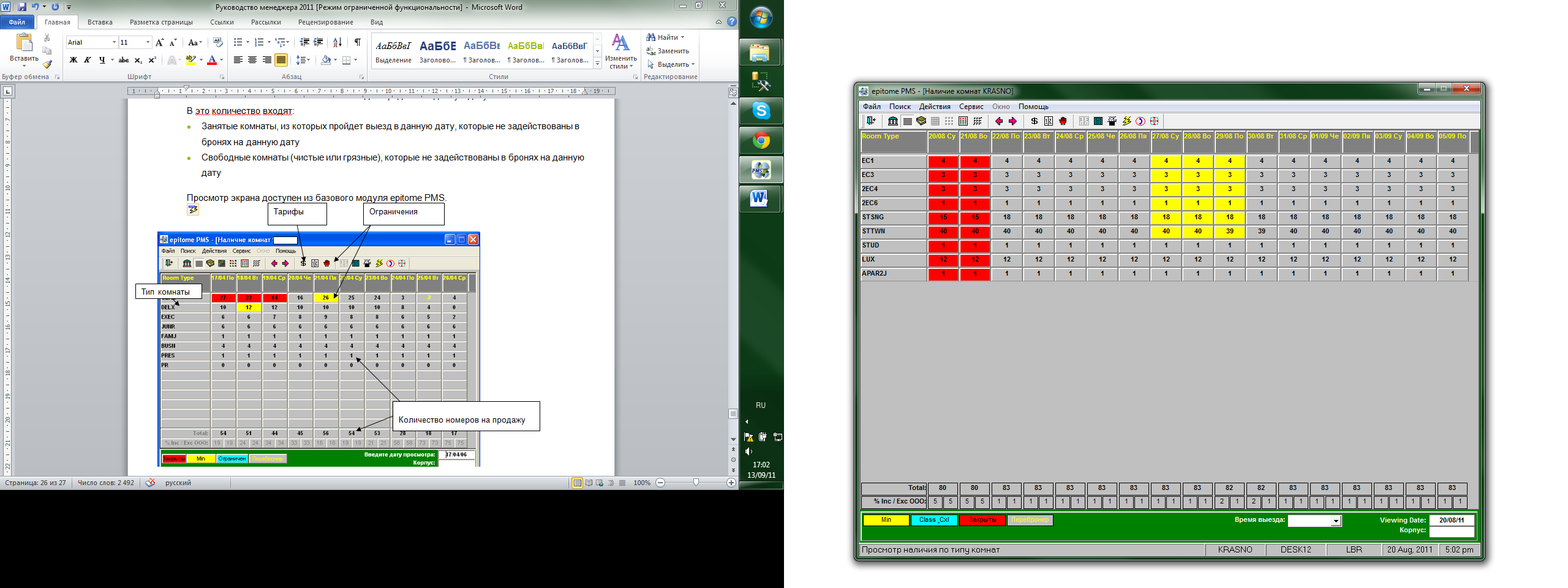Click the Copy icon in Word clipboard group
The height and width of the screenshot is (588, 1568).
point(47,51)
